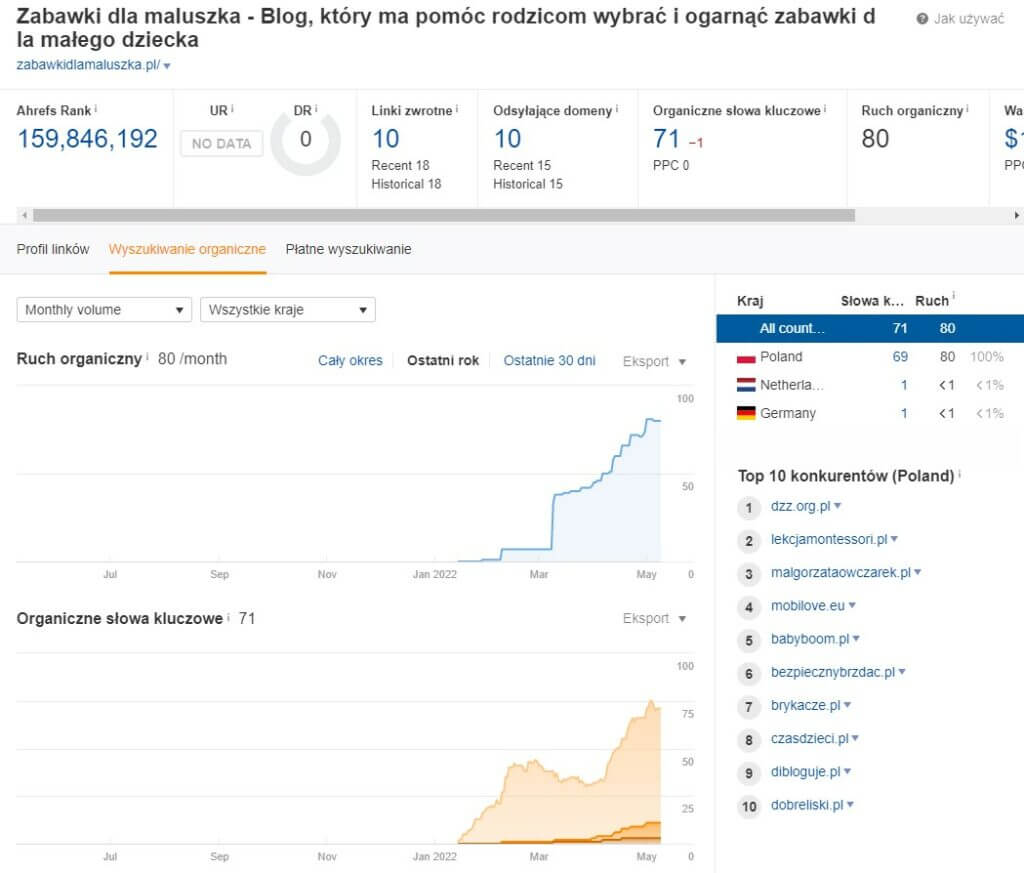Select All countries row in country table
Viewport: 1024px width, 873px height.
[x=870, y=328]
